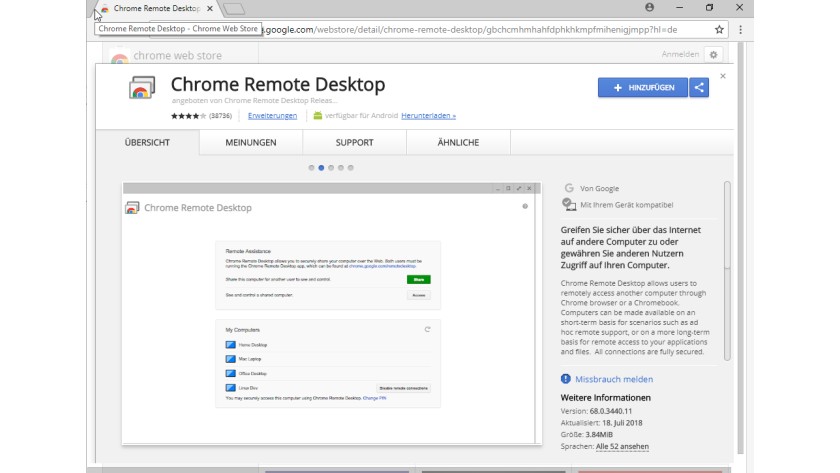Screen dimensions: 840x473
Task: Click the Version 68.0.3440.11 text
Action: [x=596, y=411]
